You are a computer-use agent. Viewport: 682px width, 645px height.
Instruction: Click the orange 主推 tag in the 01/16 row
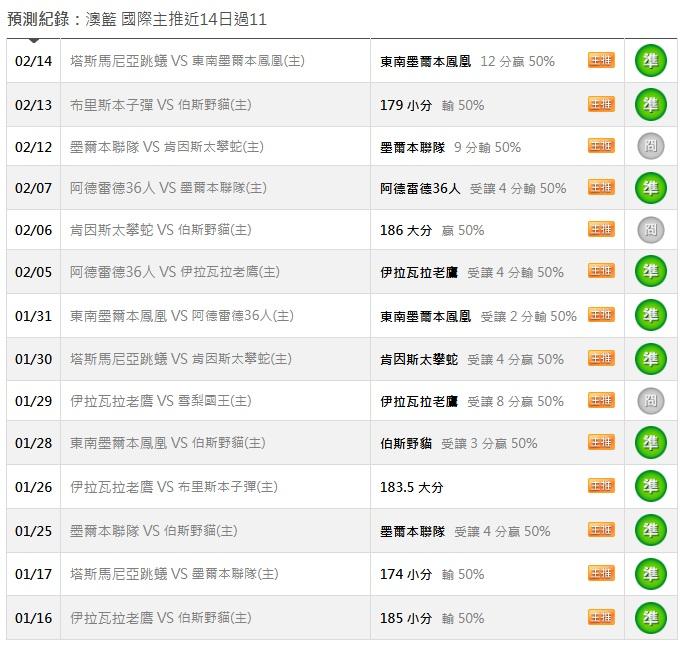pos(602,617)
